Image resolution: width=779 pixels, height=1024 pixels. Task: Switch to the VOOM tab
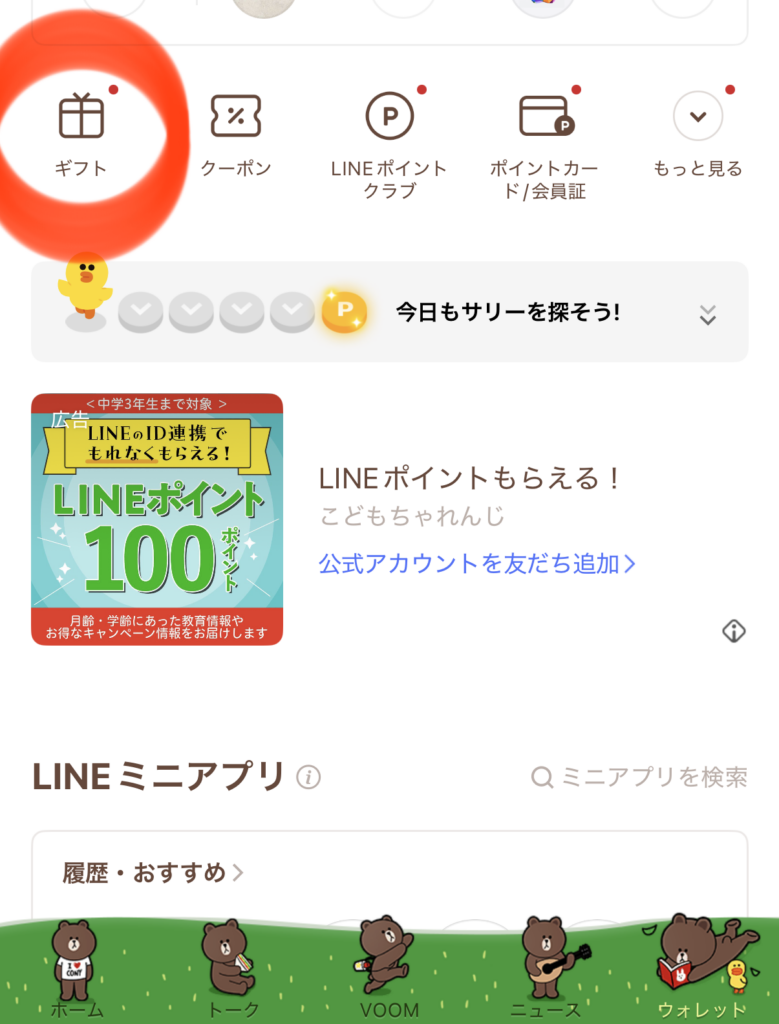(x=388, y=965)
